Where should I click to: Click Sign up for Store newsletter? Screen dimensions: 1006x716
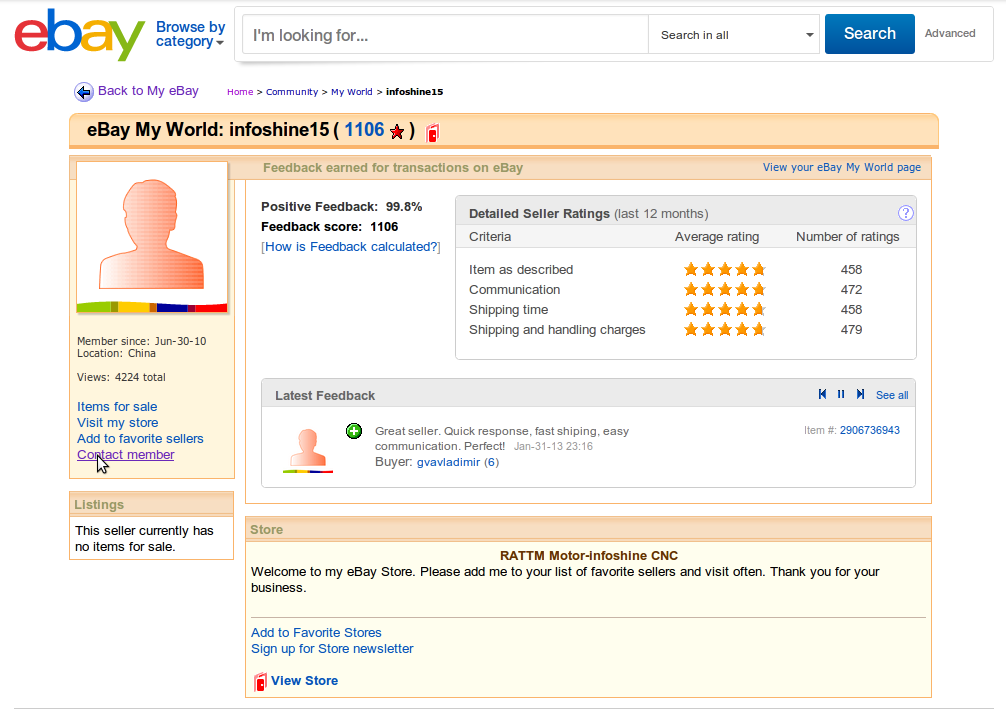tap(332, 649)
